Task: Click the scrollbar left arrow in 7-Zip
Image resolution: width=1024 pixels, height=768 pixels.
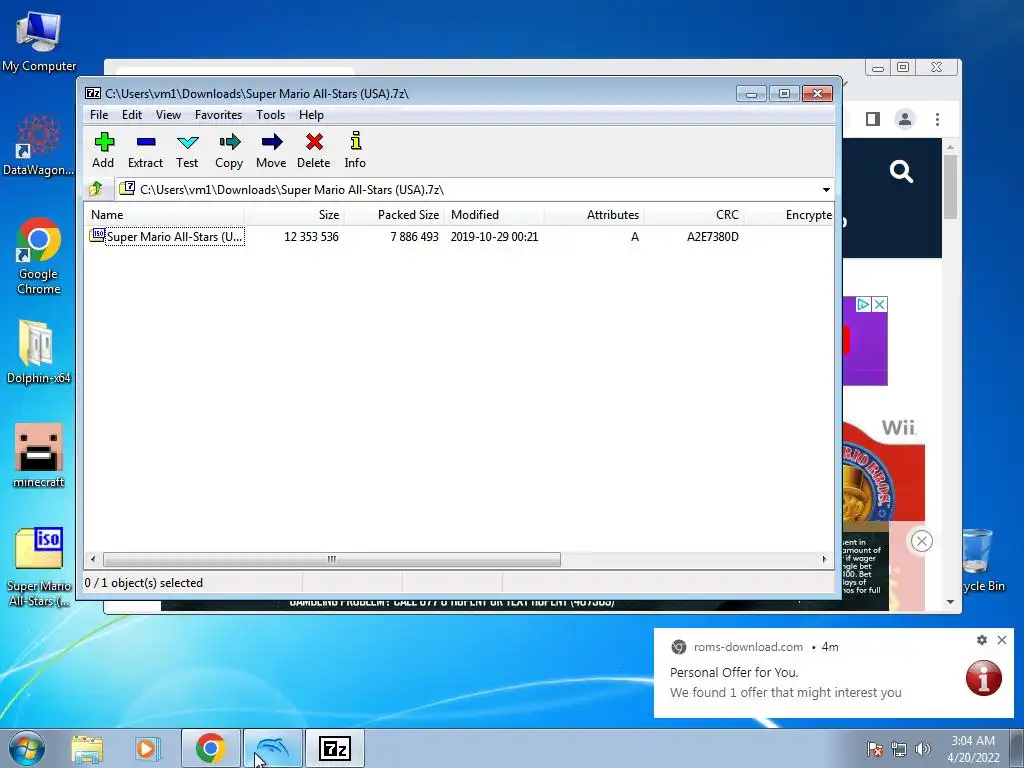Action: click(x=93, y=559)
